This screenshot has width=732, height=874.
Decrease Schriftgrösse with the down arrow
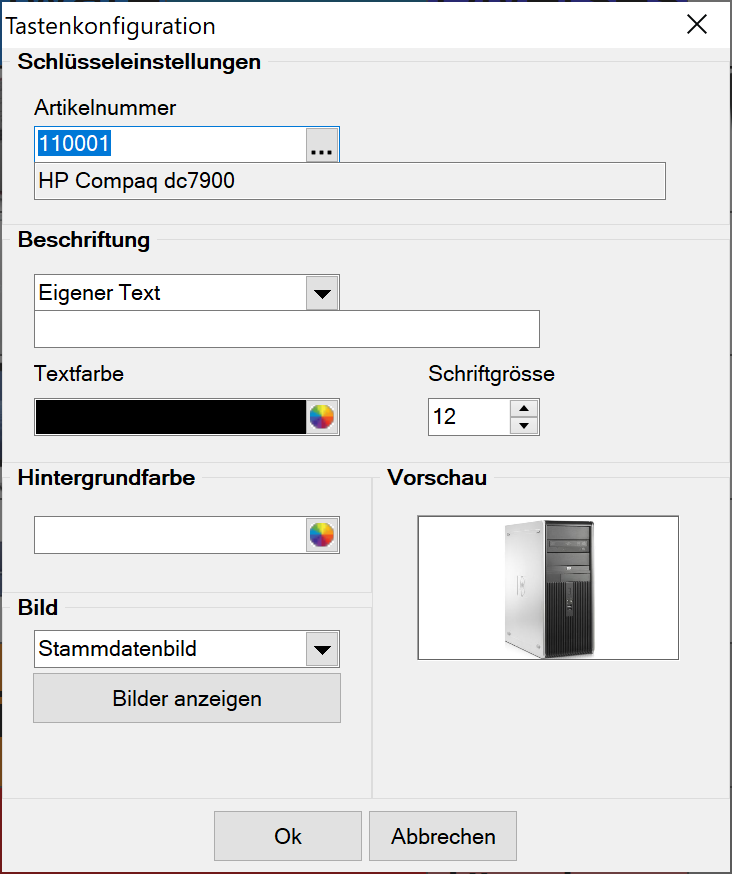pyautogui.click(x=524, y=426)
